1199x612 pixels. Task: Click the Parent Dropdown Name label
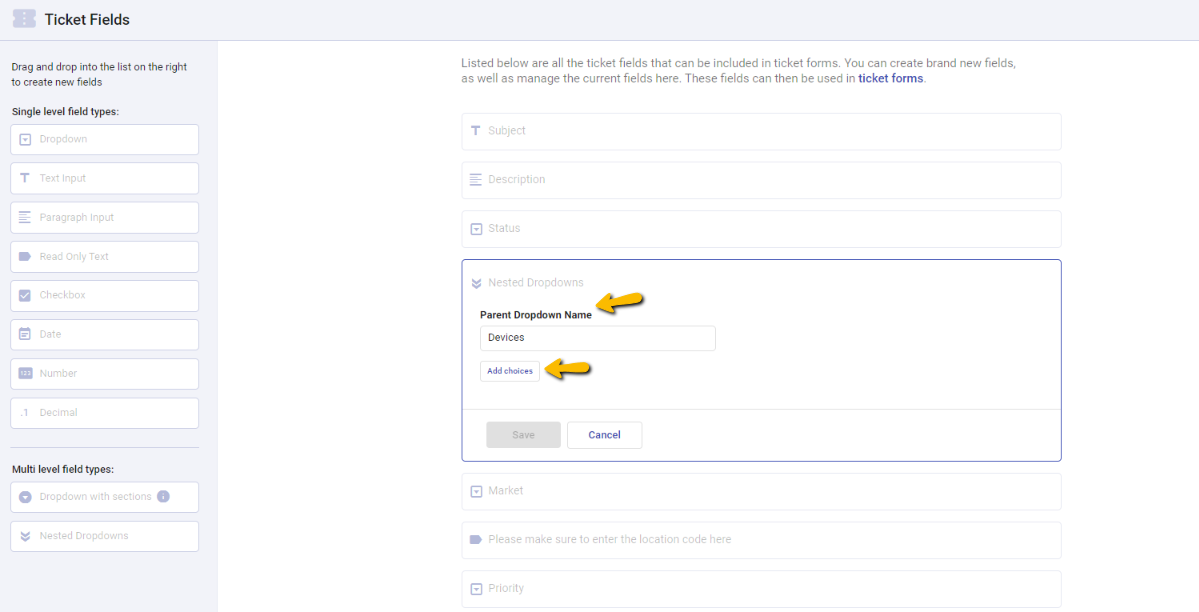tap(536, 315)
